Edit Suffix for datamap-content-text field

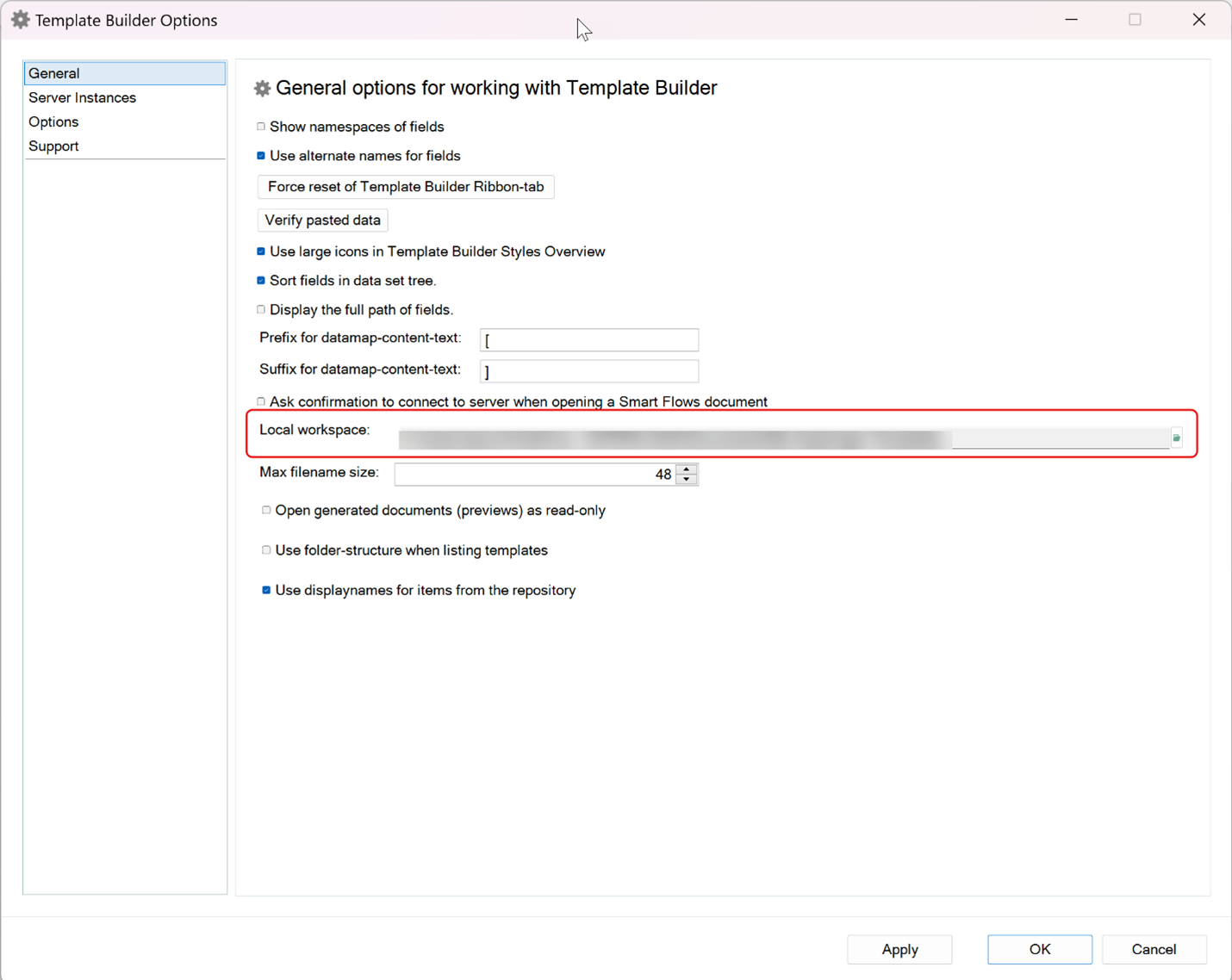pyautogui.click(x=589, y=371)
